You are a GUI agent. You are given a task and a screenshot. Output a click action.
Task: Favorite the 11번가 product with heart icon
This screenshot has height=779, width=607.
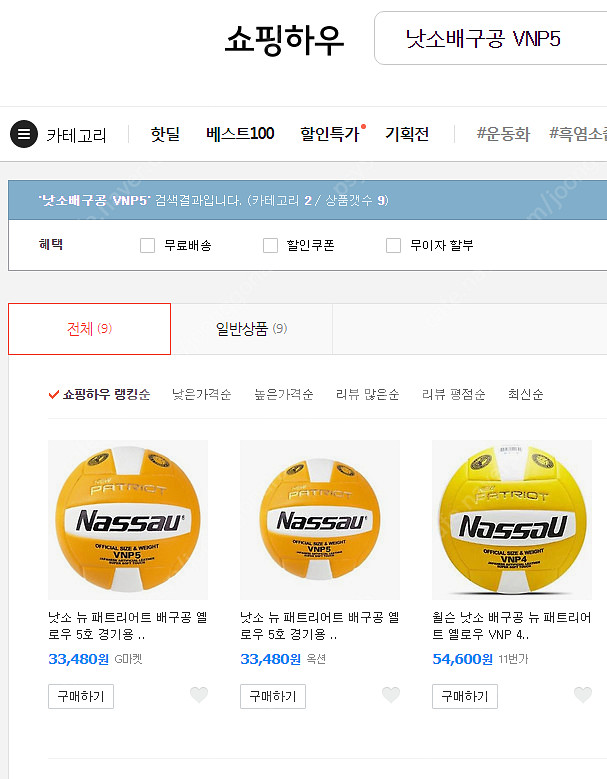[x=583, y=695]
